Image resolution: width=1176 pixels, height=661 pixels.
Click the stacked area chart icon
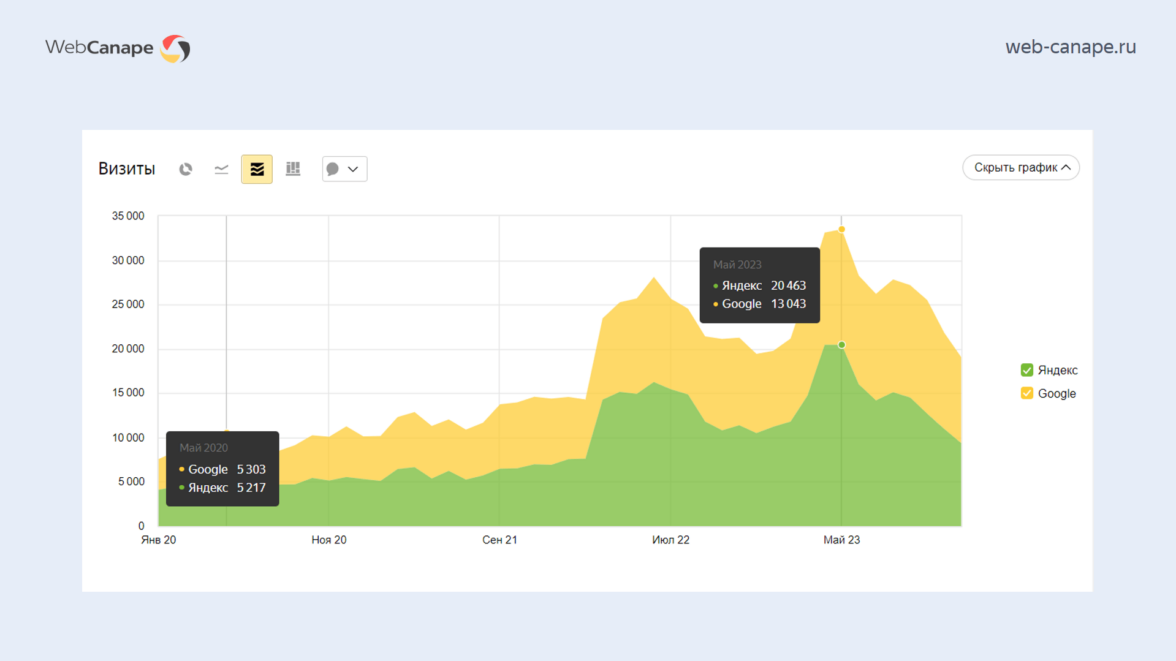[x=257, y=169]
